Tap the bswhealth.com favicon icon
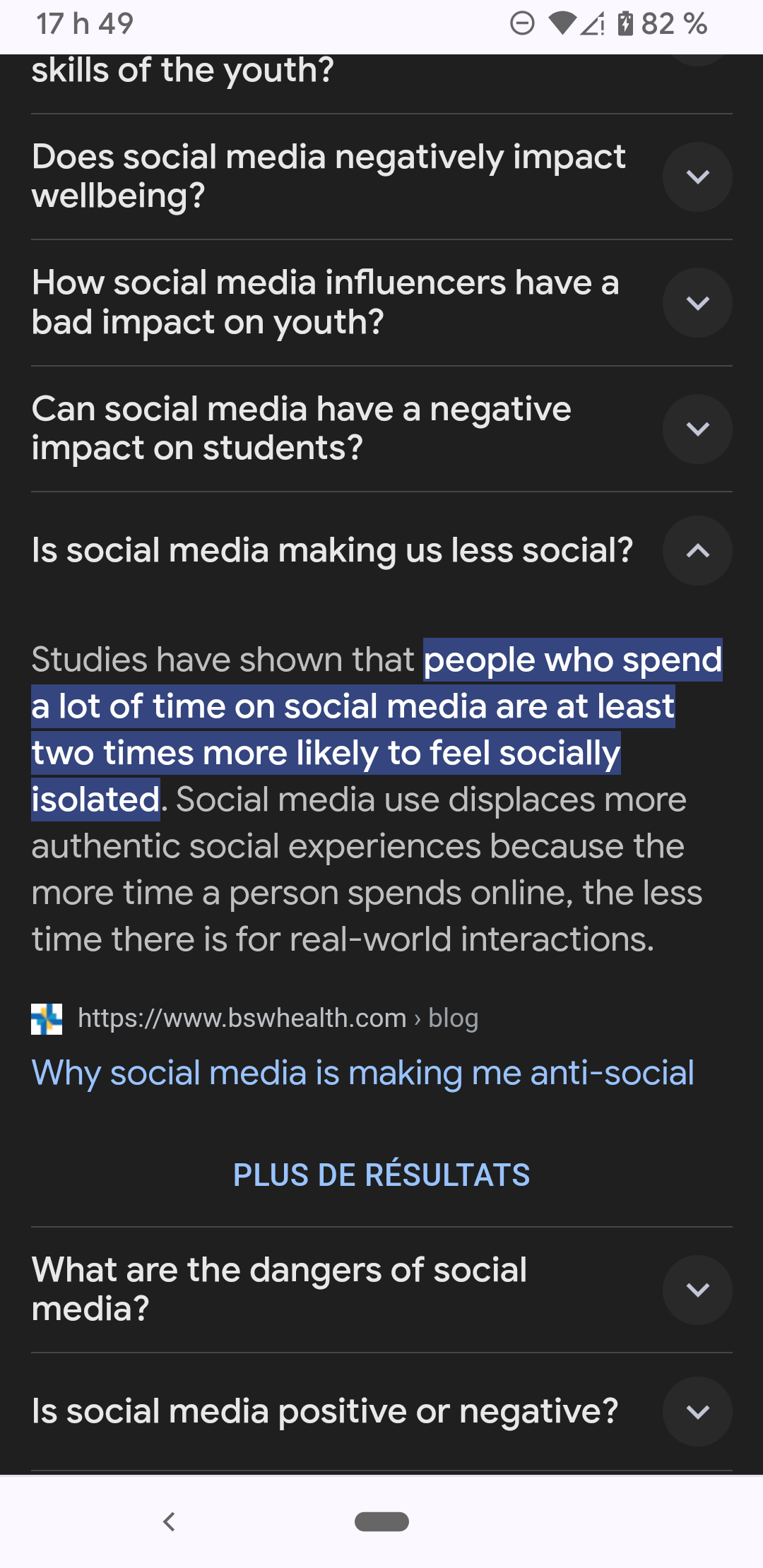The image size is (763, 1568). [x=47, y=1019]
